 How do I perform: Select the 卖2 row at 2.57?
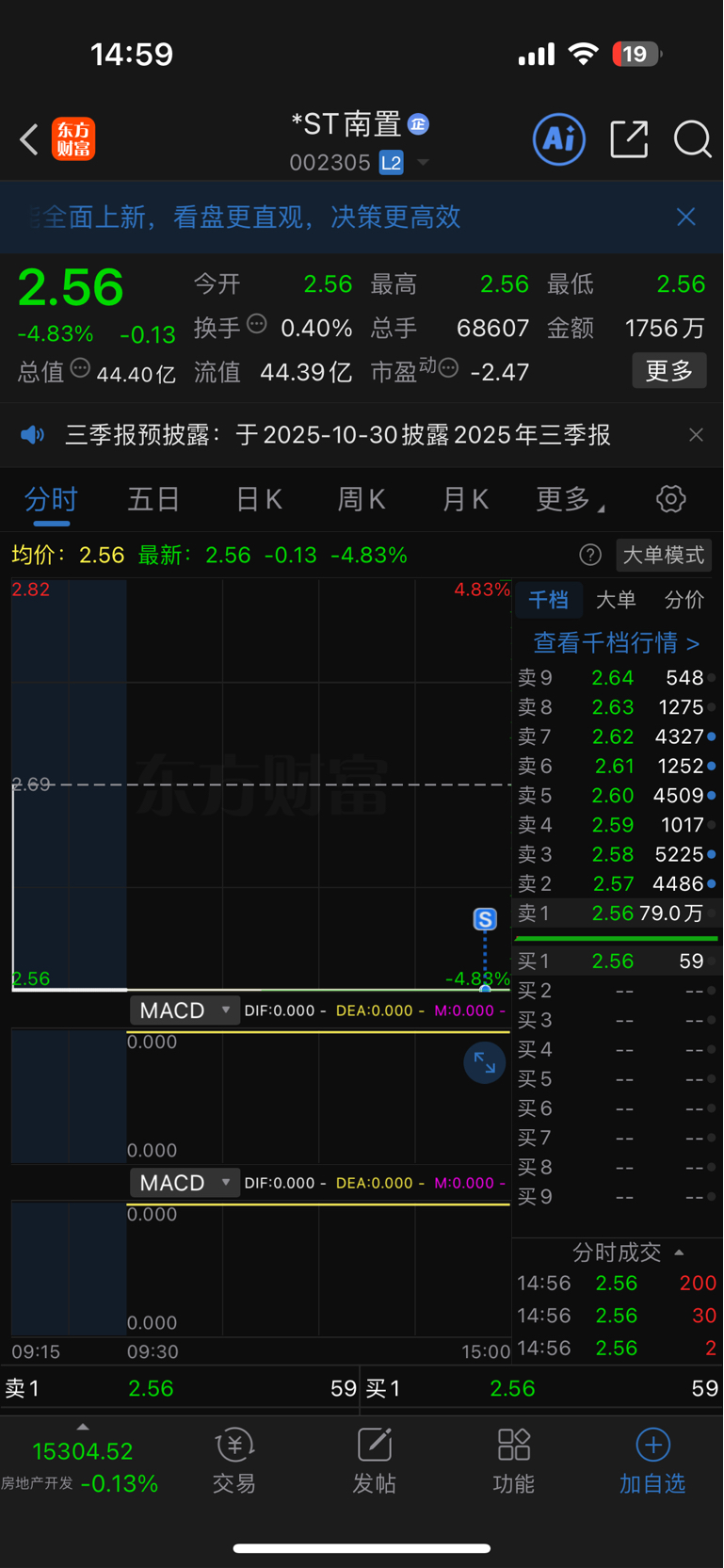(x=618, y=883)
